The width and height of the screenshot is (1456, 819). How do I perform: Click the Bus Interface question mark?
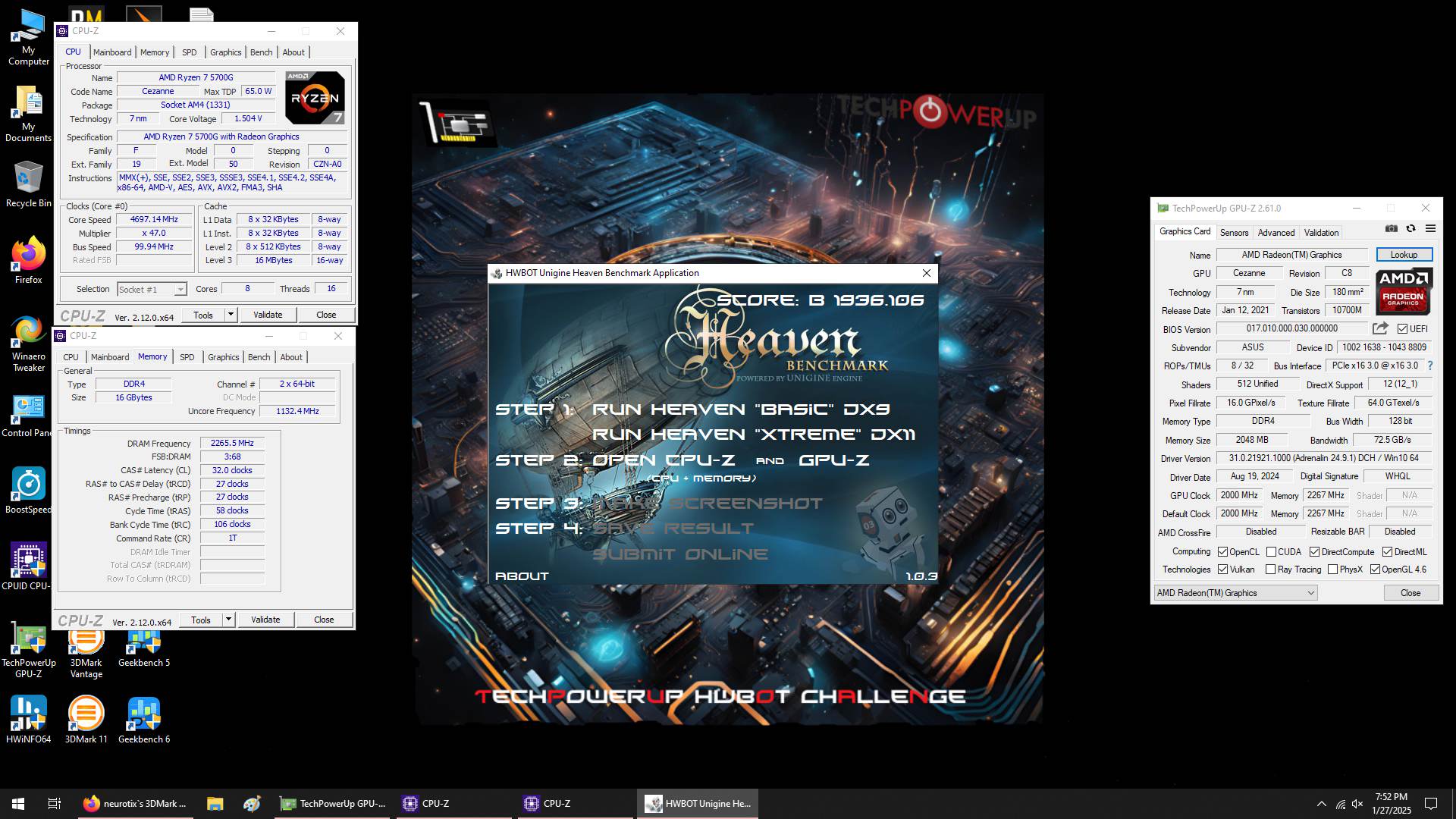[1430, 366]
